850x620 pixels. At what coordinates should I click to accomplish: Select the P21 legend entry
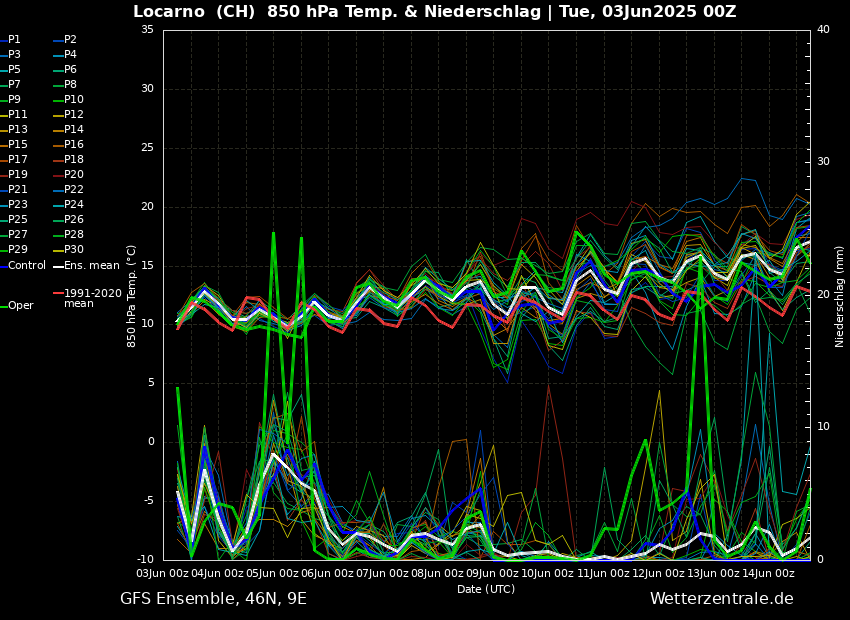point(14,190)
